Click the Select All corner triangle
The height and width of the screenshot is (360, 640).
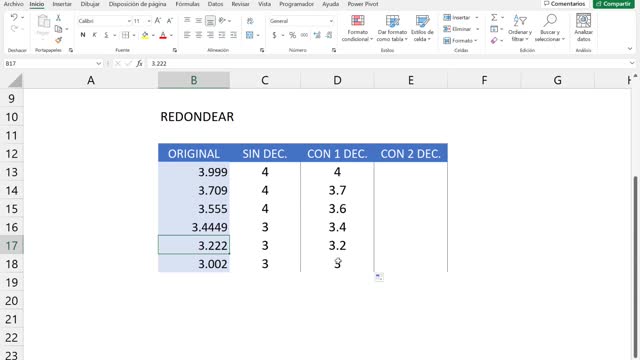pyautogui.click(x=15, y=81)
